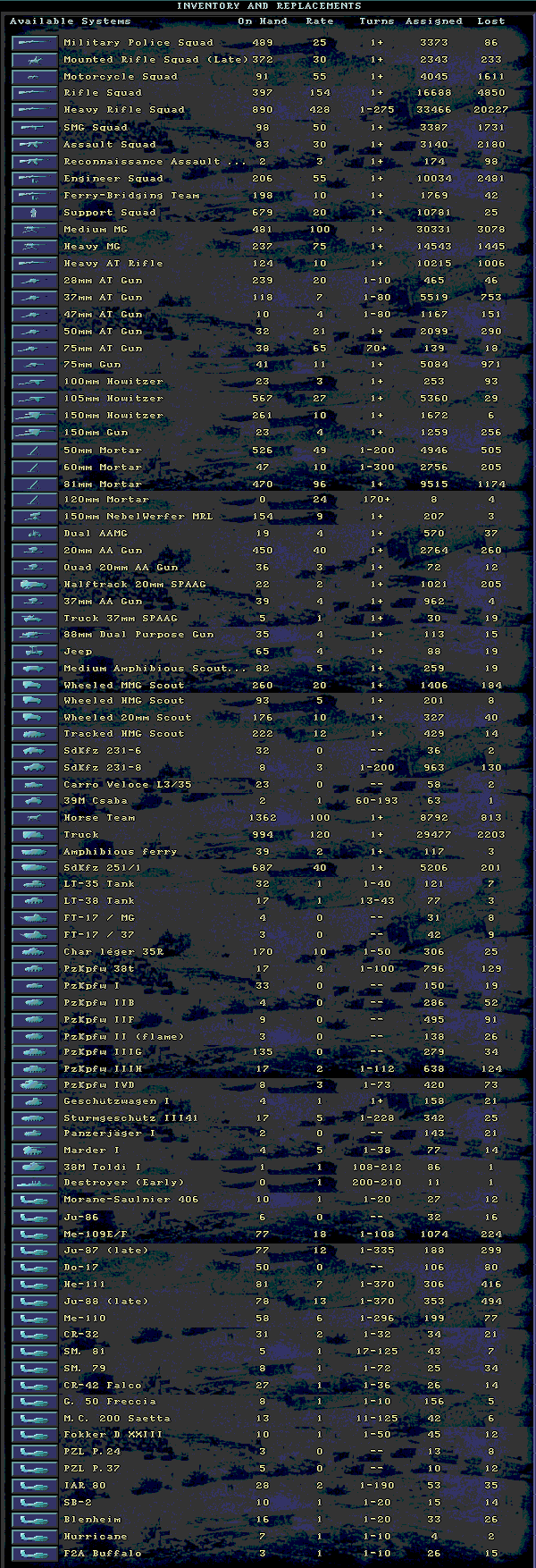536x1568 pixels.
Task: Select the Sturmgeschutz III41 icon
Action: point(34,1117)
